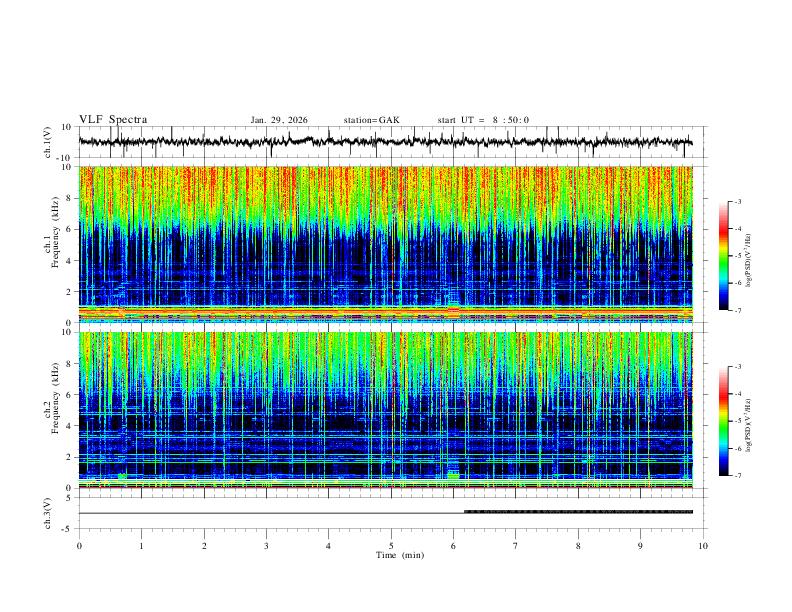Click the time-axis tick label "6"
This screenshot has height=612, width=792.
pyautogui.click(x=453, y=546)
